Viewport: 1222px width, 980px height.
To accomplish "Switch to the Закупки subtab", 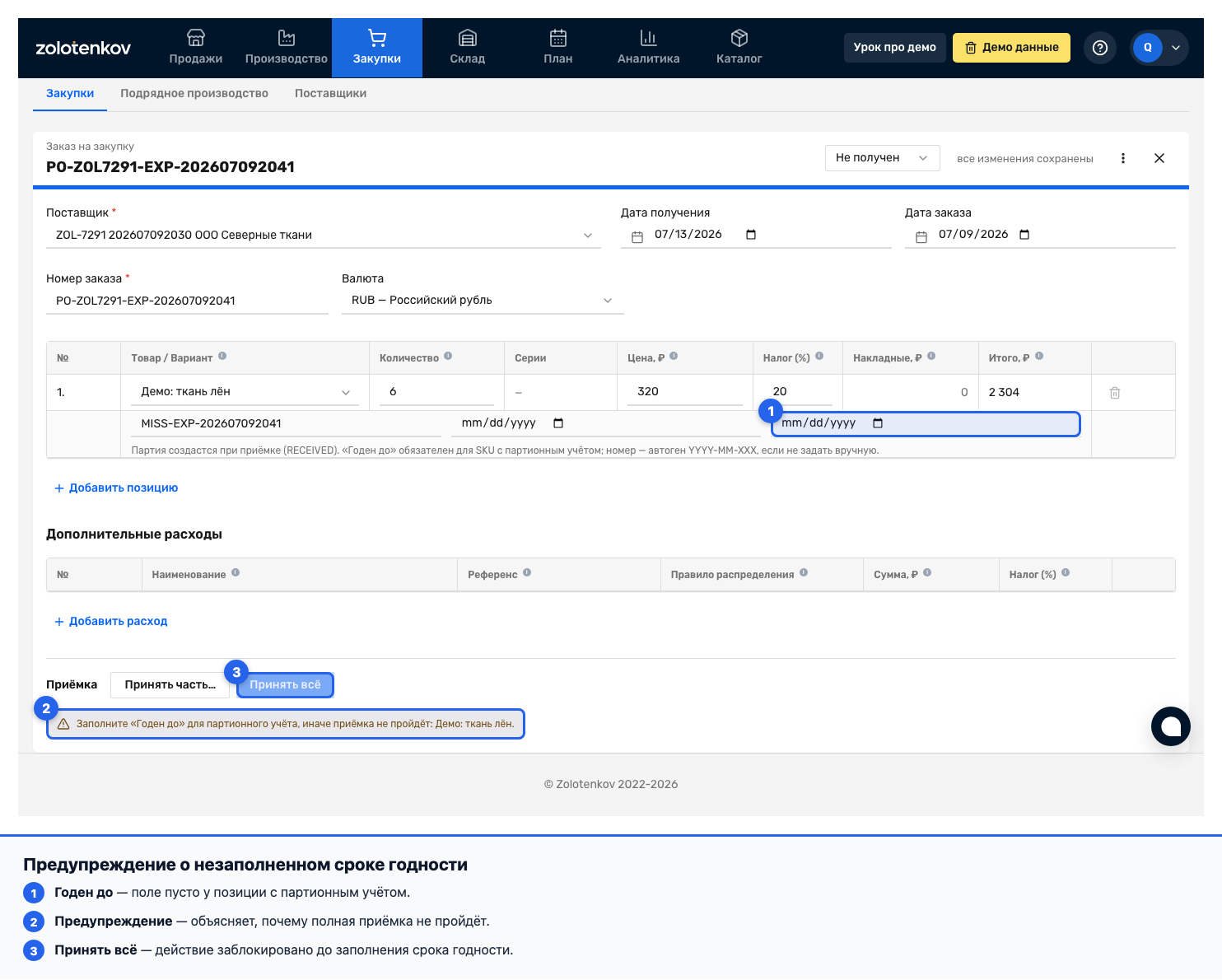I will tap(70, 94).
